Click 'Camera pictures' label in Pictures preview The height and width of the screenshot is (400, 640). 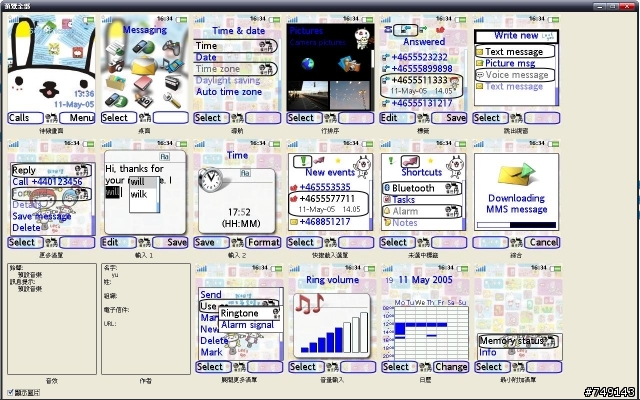pyautogui.click(x=318, y=42)
